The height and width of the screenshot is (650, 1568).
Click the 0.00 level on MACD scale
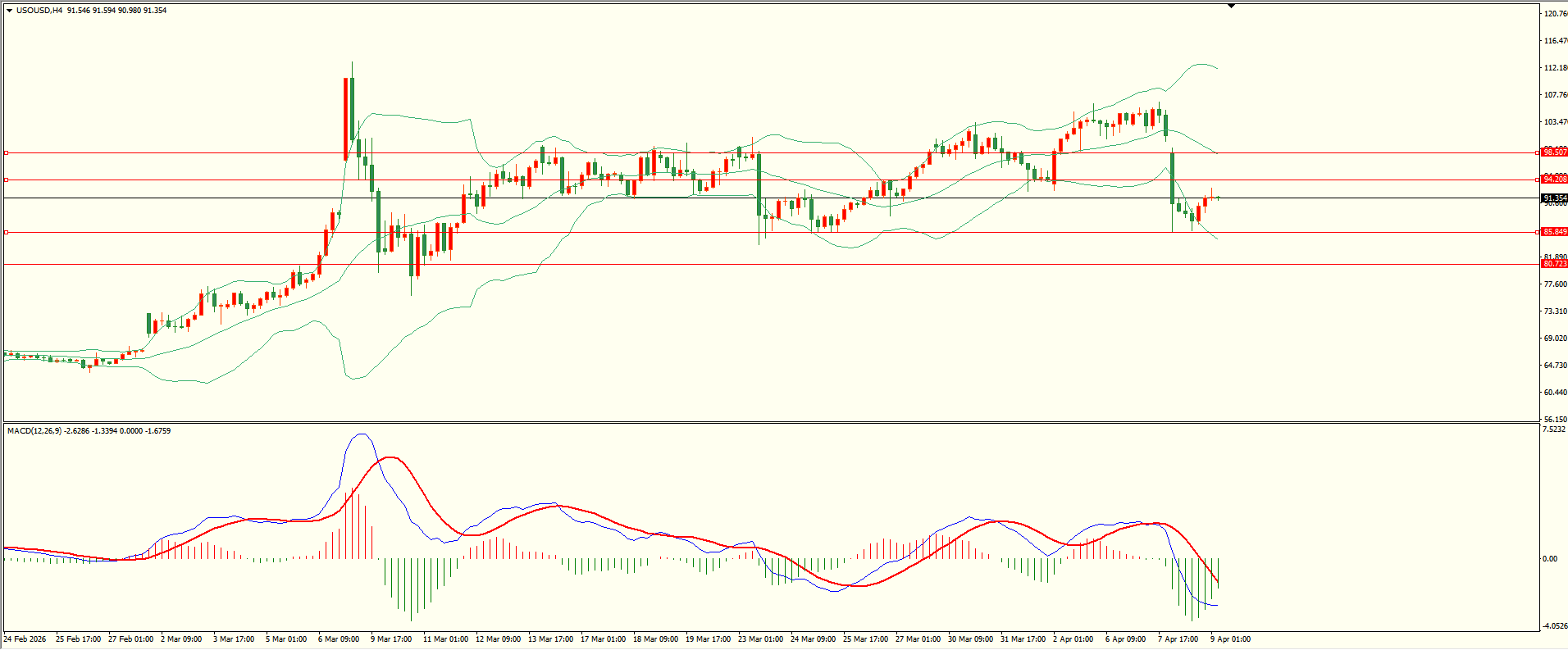point(1549,559)
